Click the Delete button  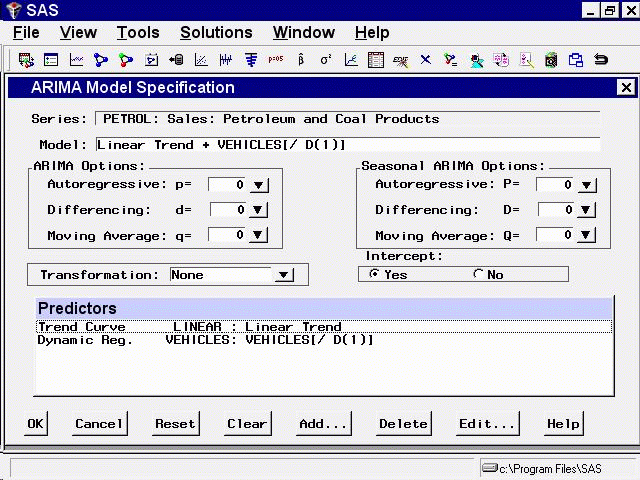click(x=403, y=424)
